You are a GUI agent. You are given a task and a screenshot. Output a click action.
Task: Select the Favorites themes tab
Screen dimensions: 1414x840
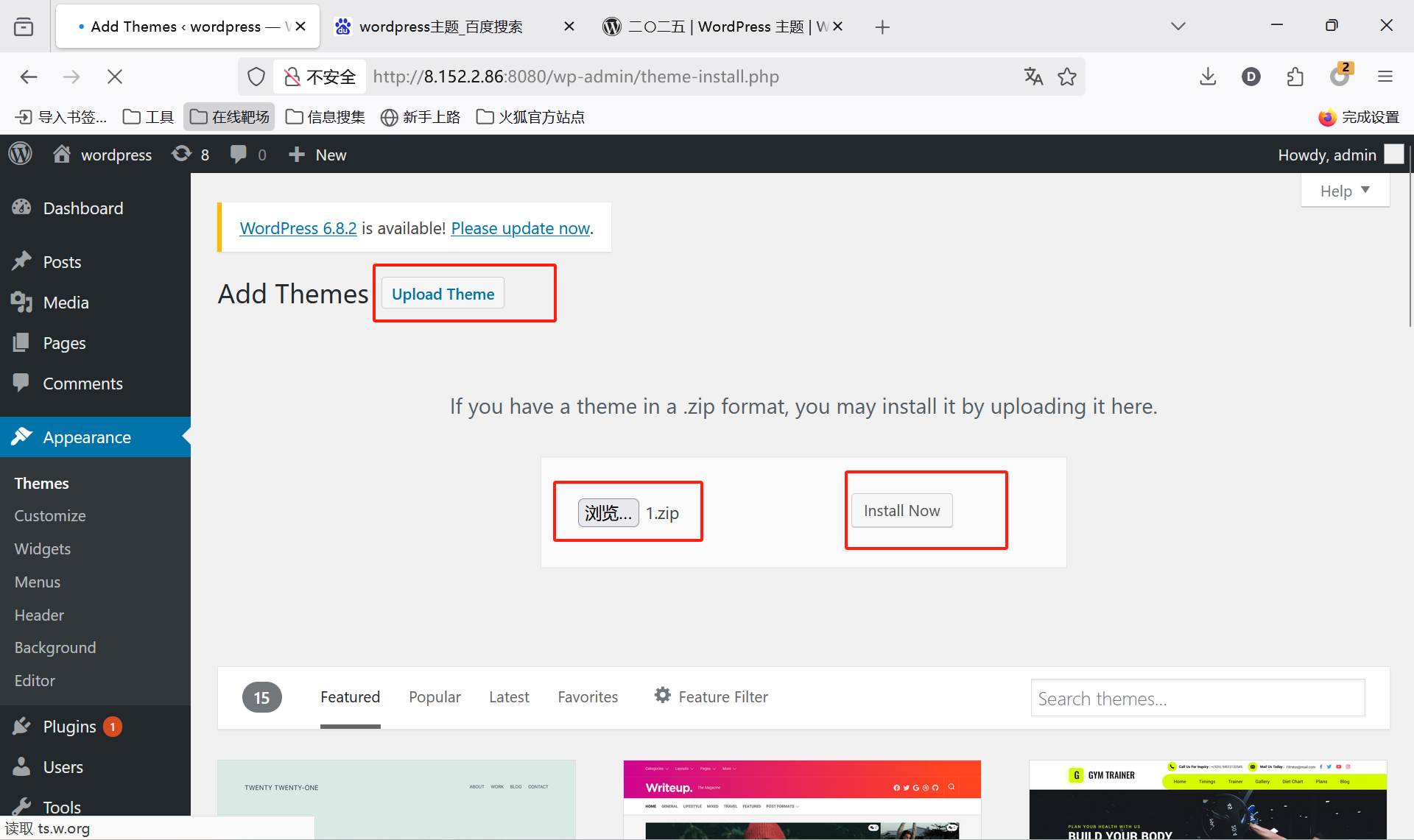(588, 696)
